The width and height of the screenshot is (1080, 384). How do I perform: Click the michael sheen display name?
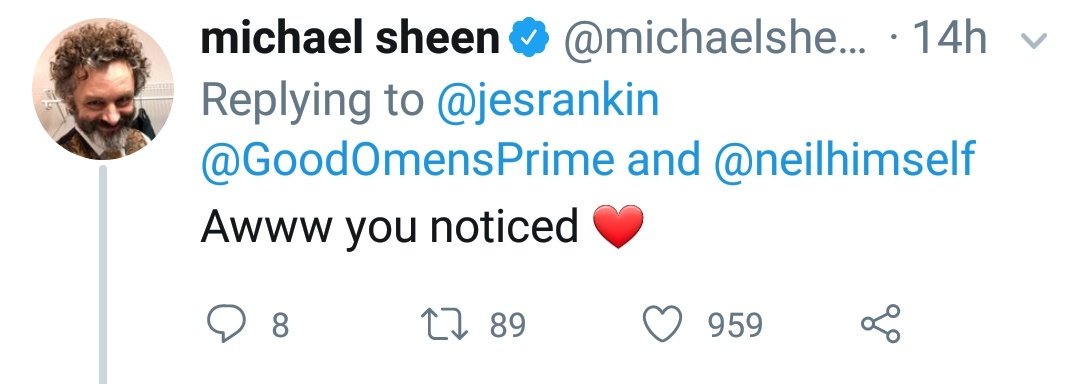[350, 40]
